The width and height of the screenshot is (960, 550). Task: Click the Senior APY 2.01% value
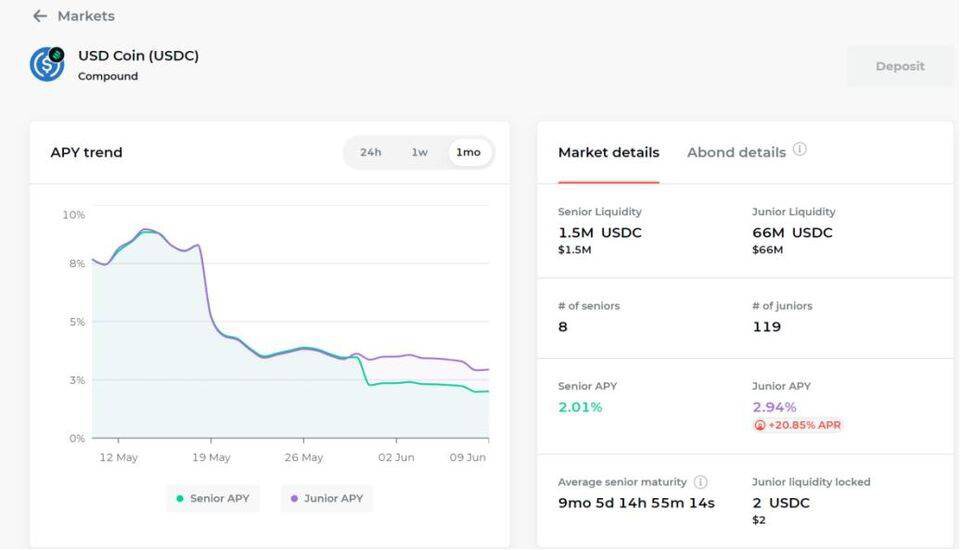pos(580,407)
